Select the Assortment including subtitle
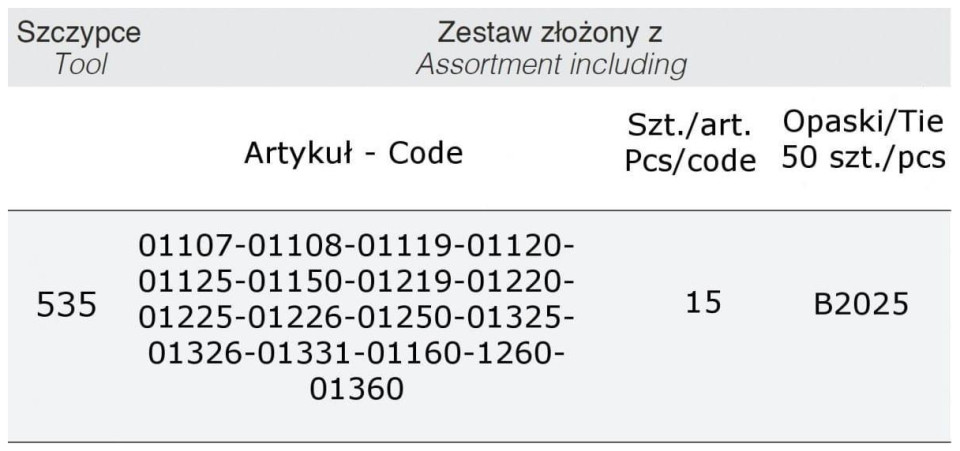Screen dimensions: 960x451 pos(551,65)
